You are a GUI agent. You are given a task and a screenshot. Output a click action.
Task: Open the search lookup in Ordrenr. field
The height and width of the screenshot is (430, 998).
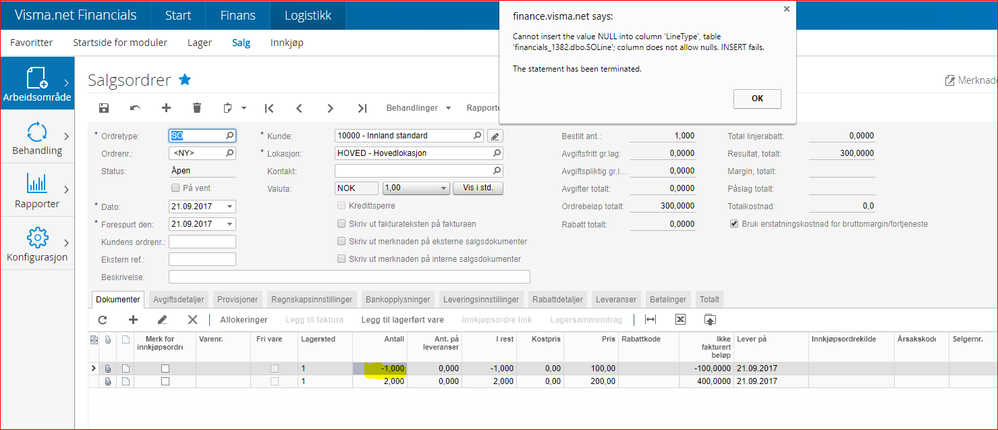pos(230,153)
